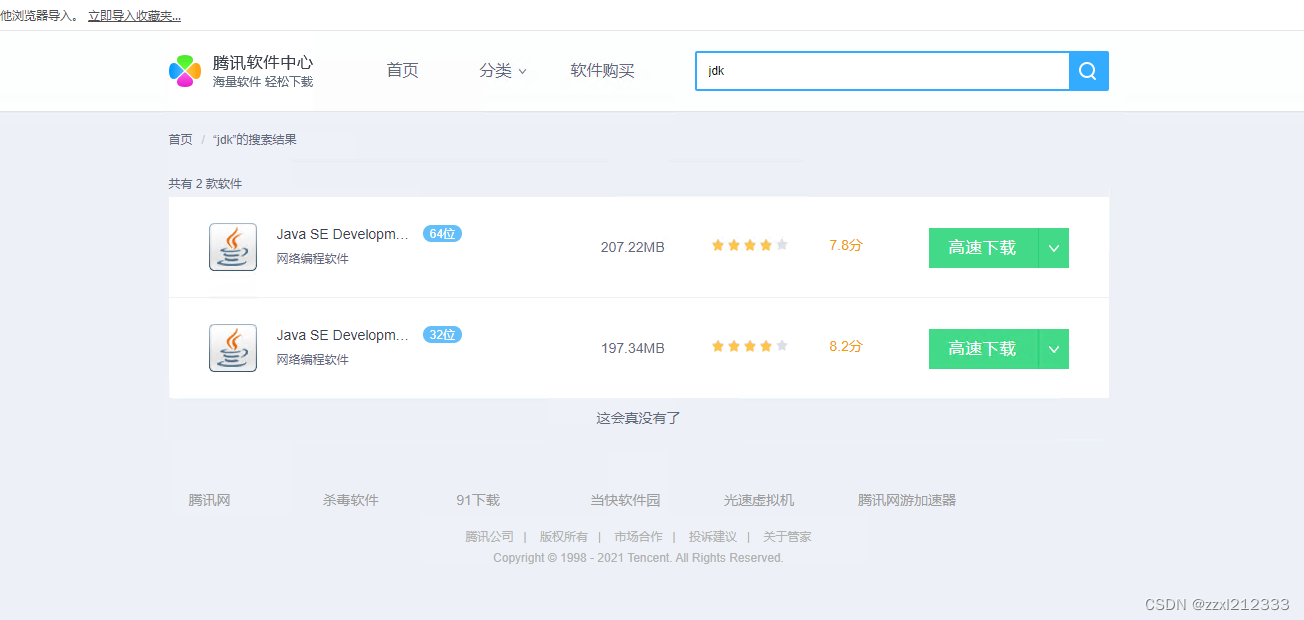Click the 立即导入收藏夹 link
The width and height of the screenshot is (1304, 620).
point(134,16)
